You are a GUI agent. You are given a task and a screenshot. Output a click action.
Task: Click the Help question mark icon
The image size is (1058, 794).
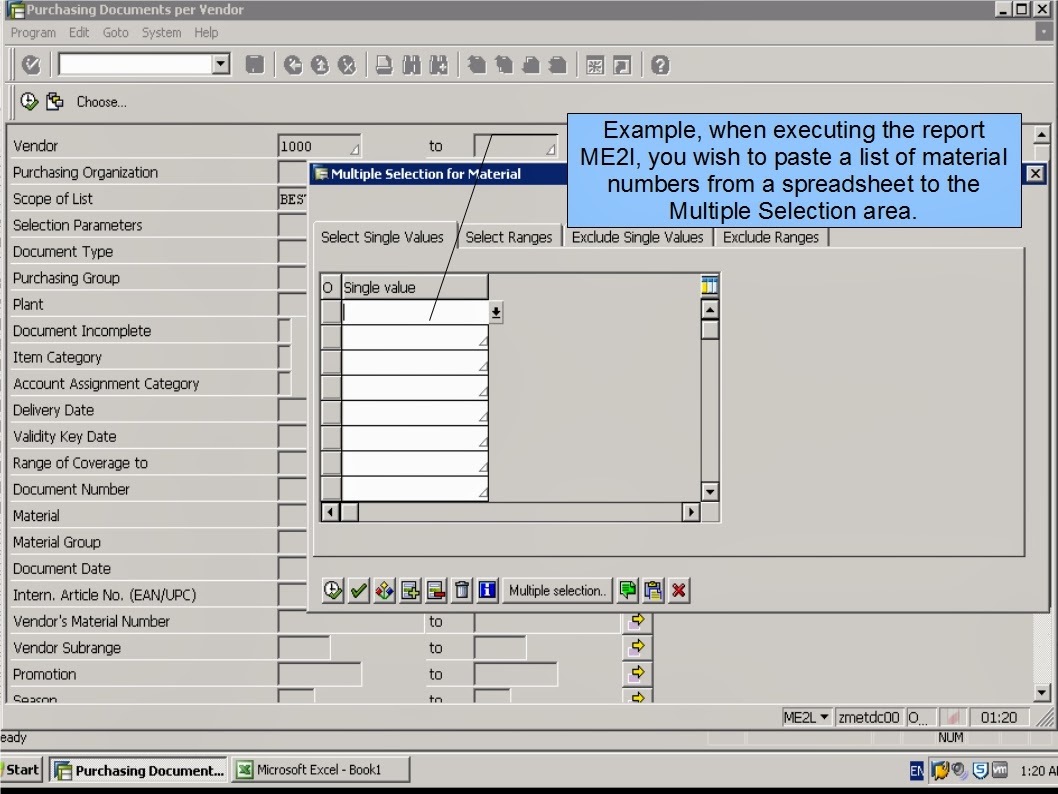click(658, 67)
